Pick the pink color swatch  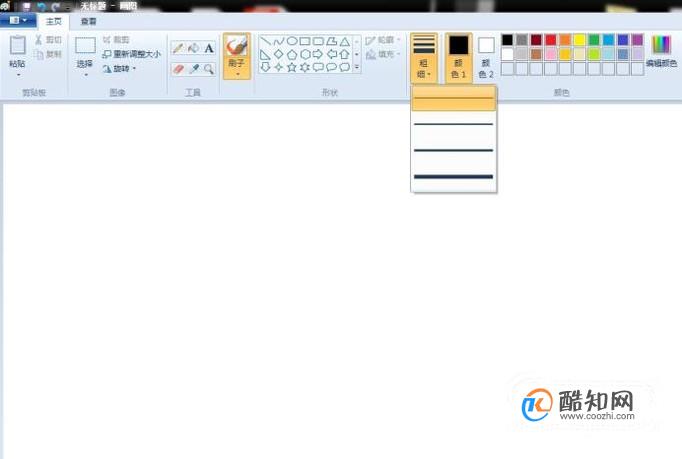[551, 54]
